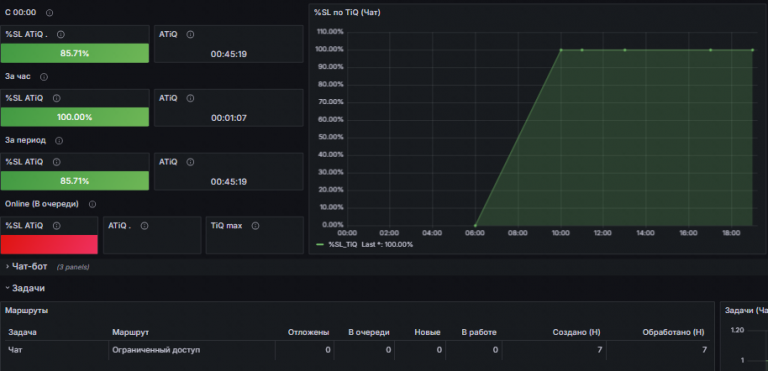Click the empty 'TiQ max' panel body

click(x=255, y=244)
